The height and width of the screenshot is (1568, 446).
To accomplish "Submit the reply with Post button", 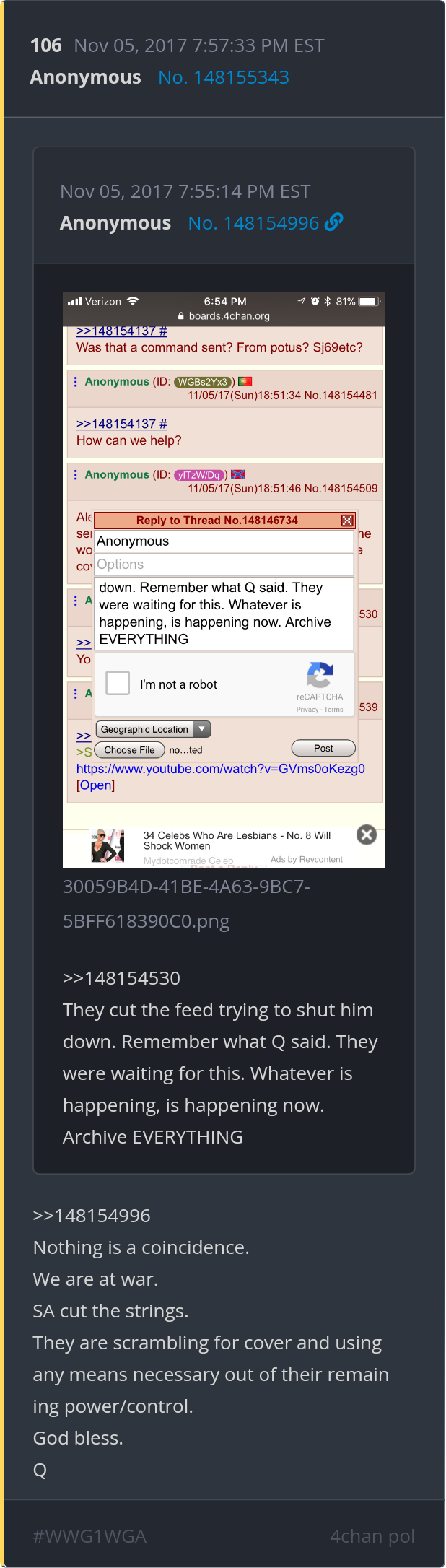I will tap(323, 748).
